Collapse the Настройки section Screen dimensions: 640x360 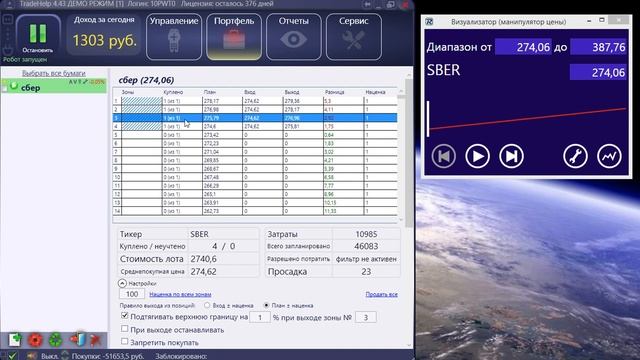click(x=122, y=283)
